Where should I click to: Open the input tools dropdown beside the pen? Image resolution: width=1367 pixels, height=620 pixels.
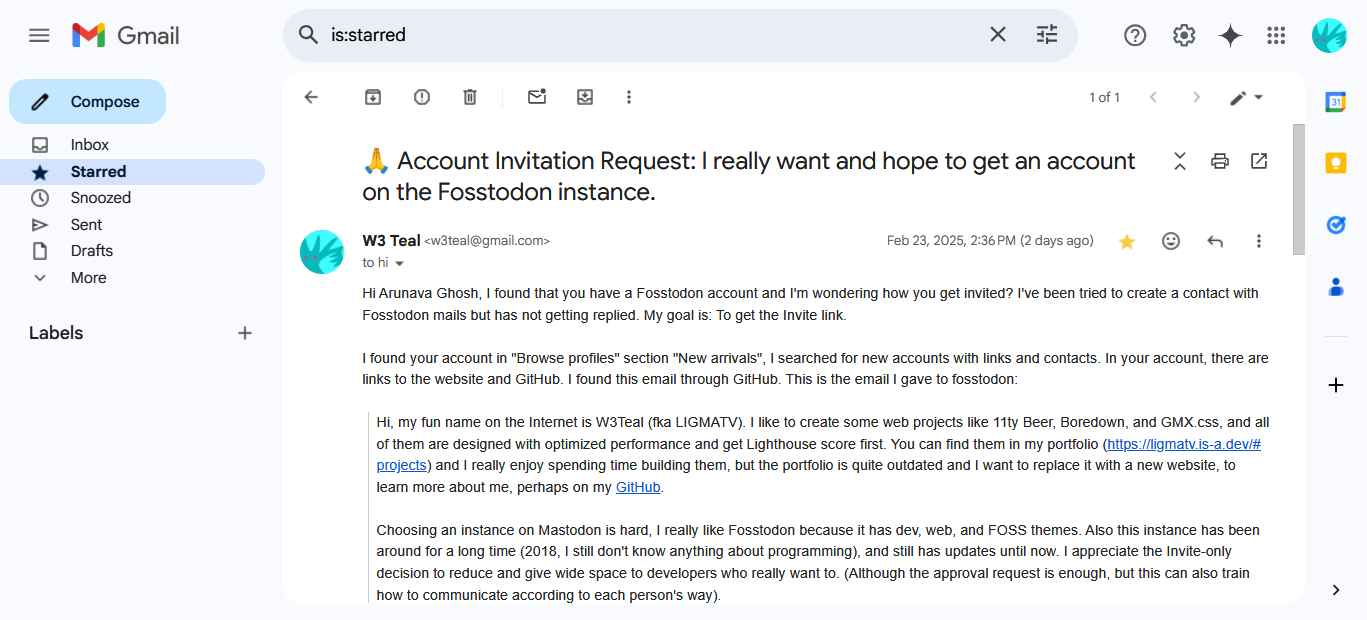[1258, 97]
